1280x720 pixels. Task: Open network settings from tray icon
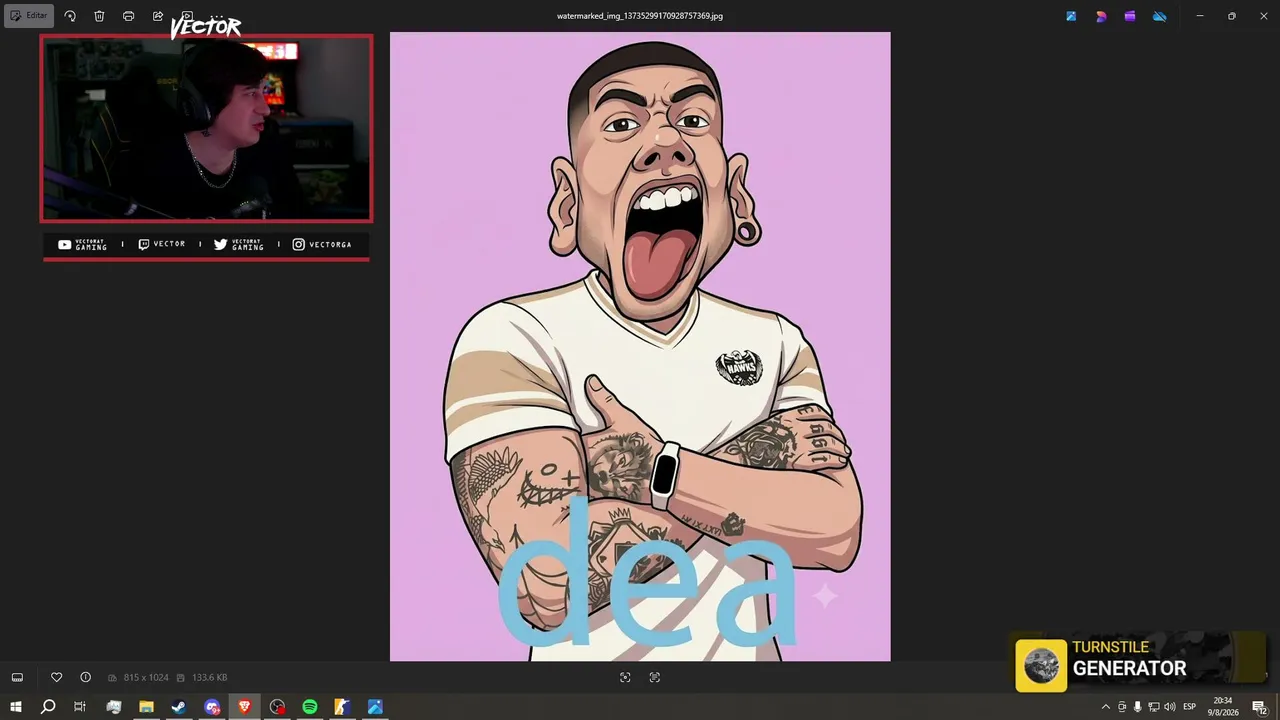(x=1153, y=707)
